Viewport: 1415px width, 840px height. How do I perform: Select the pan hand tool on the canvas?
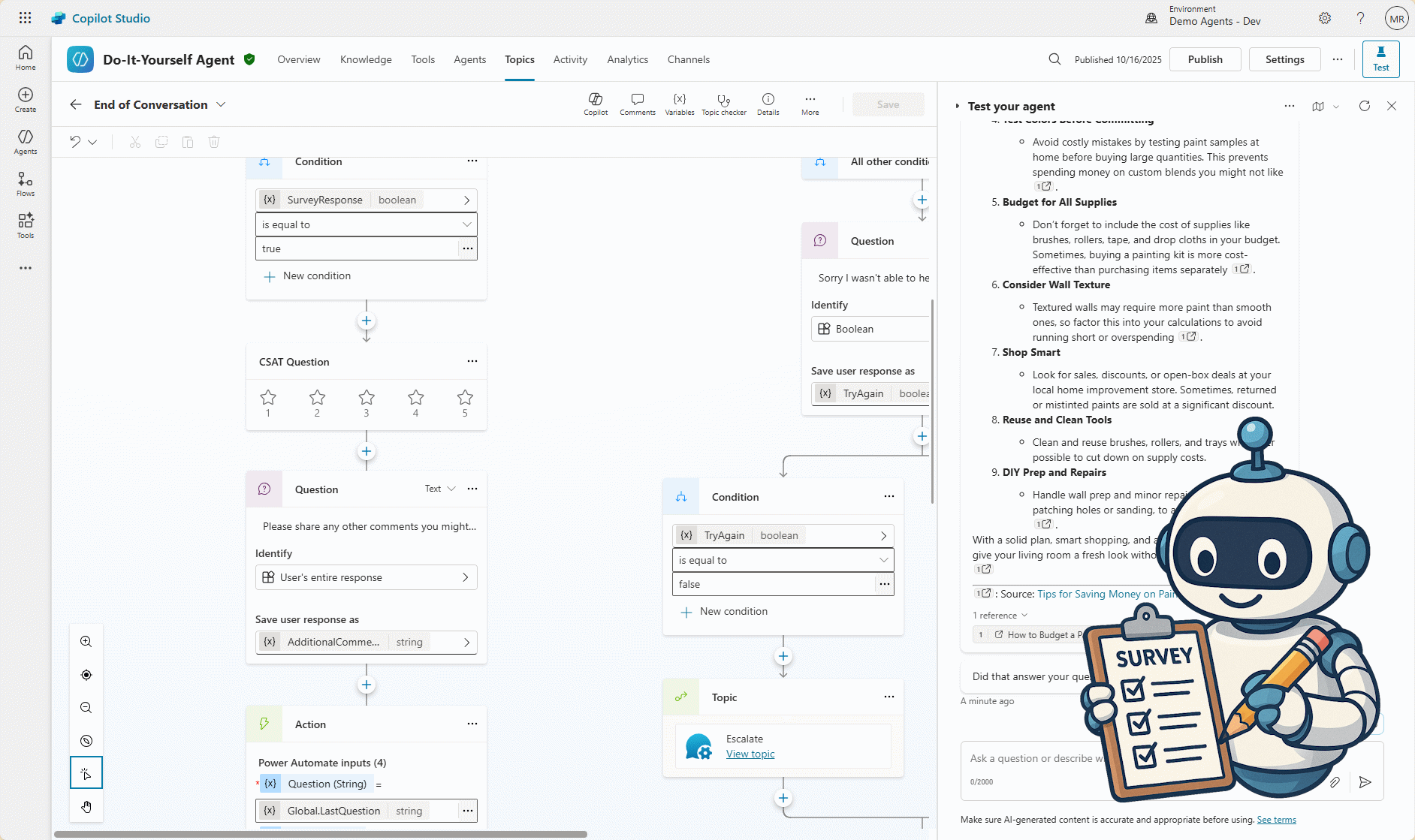[x=86, y=806]
